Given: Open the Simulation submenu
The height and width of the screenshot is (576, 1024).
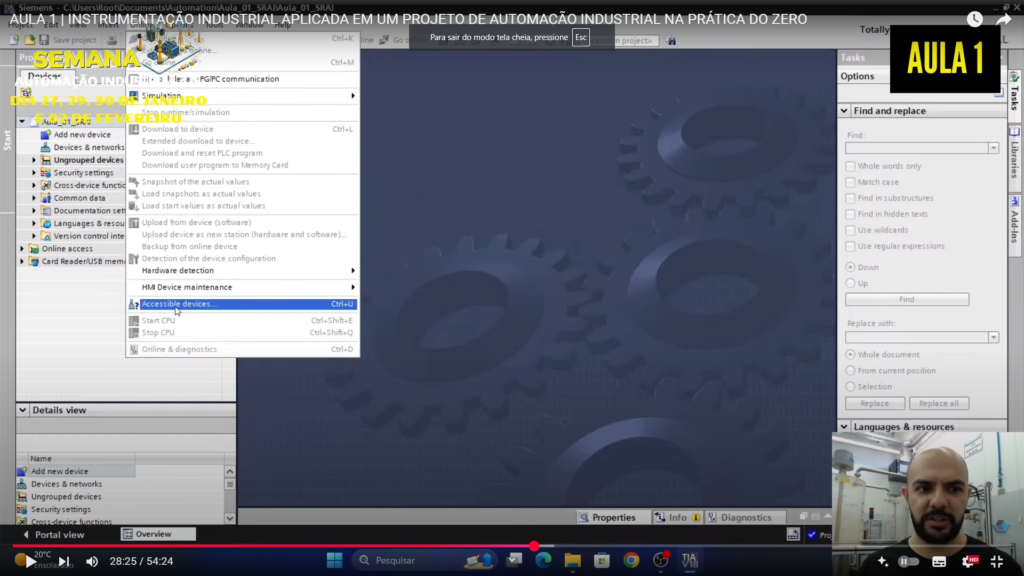Looking at the screenshot, I should pos(242,95).
